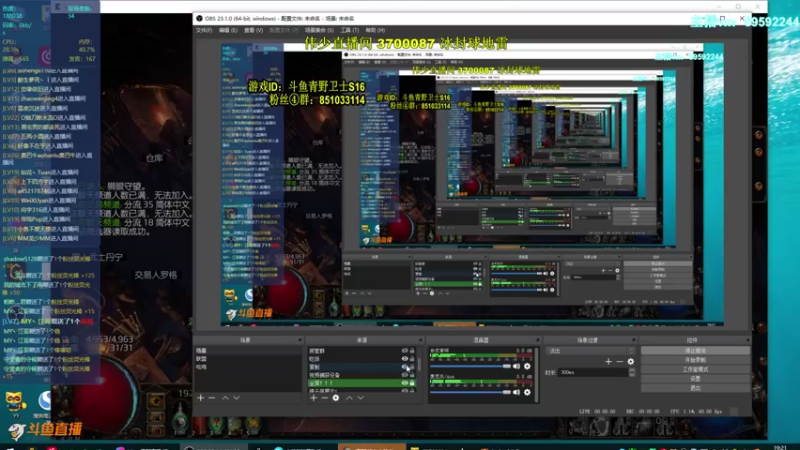Click the LIVE 00:00:00 status text
This screenshot has height=450, width=800.
[597, 411]
